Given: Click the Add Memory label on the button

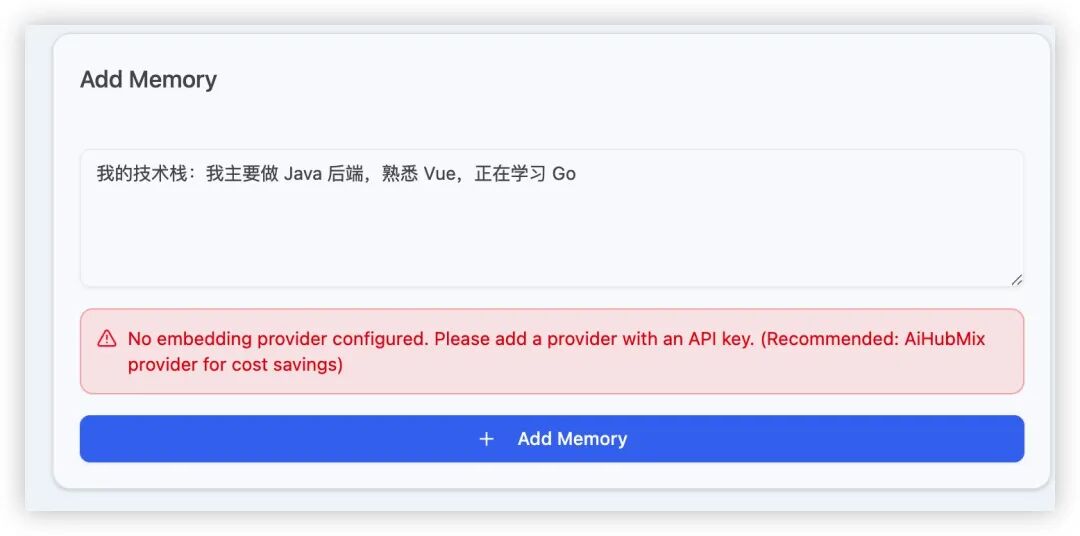Looking at the screenshot, I should (572, 439).
